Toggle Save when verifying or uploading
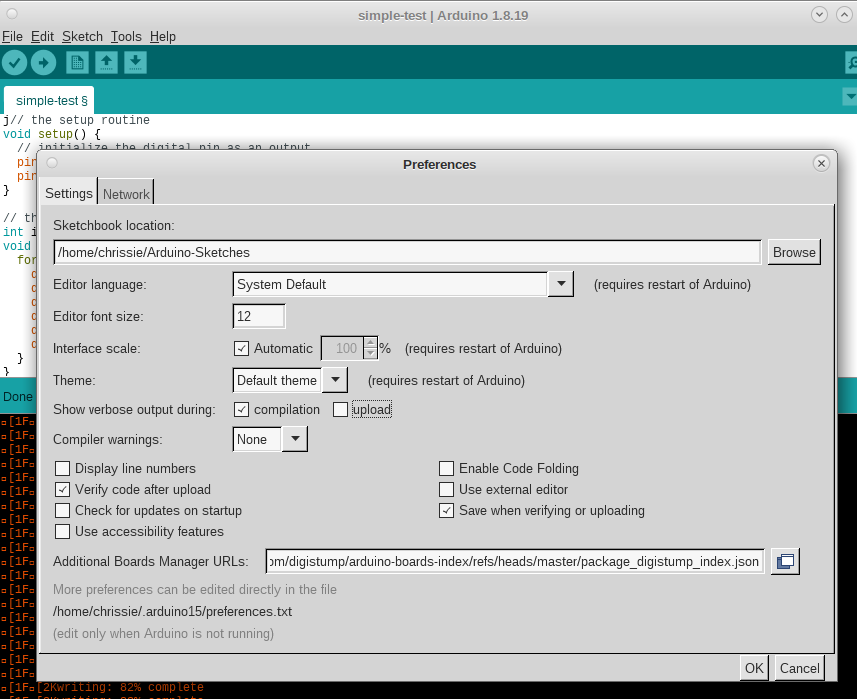 pyautogui.click(x=446, y=510)
